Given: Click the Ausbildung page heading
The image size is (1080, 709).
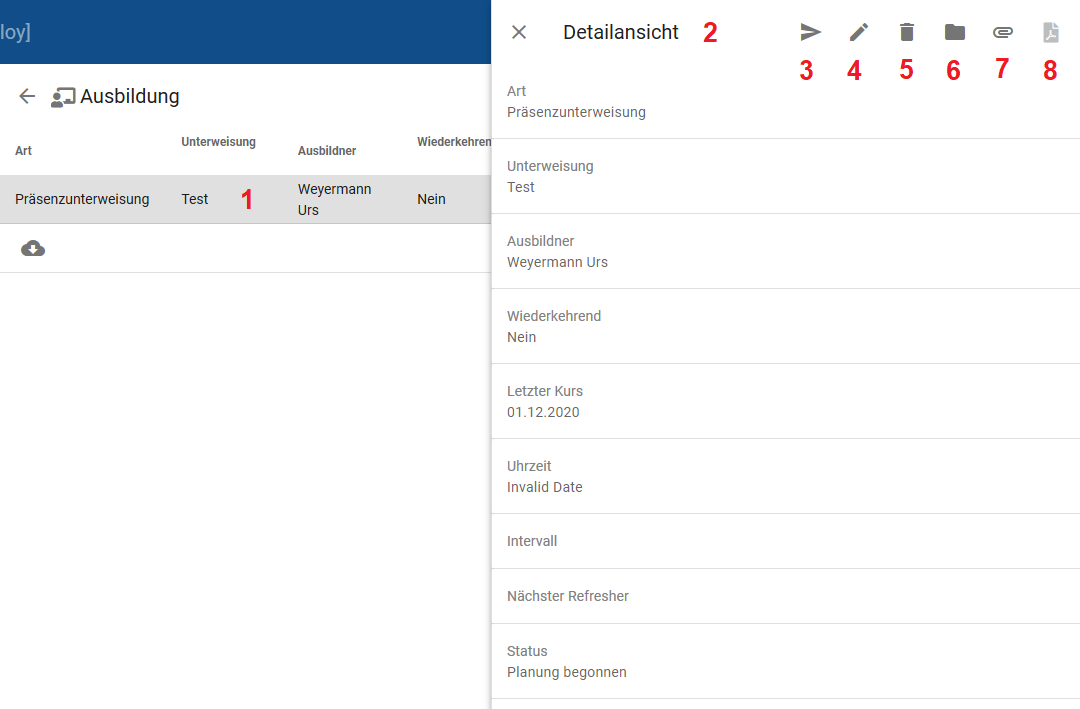Looking at the screenshot, I should (x=129, y=96).
